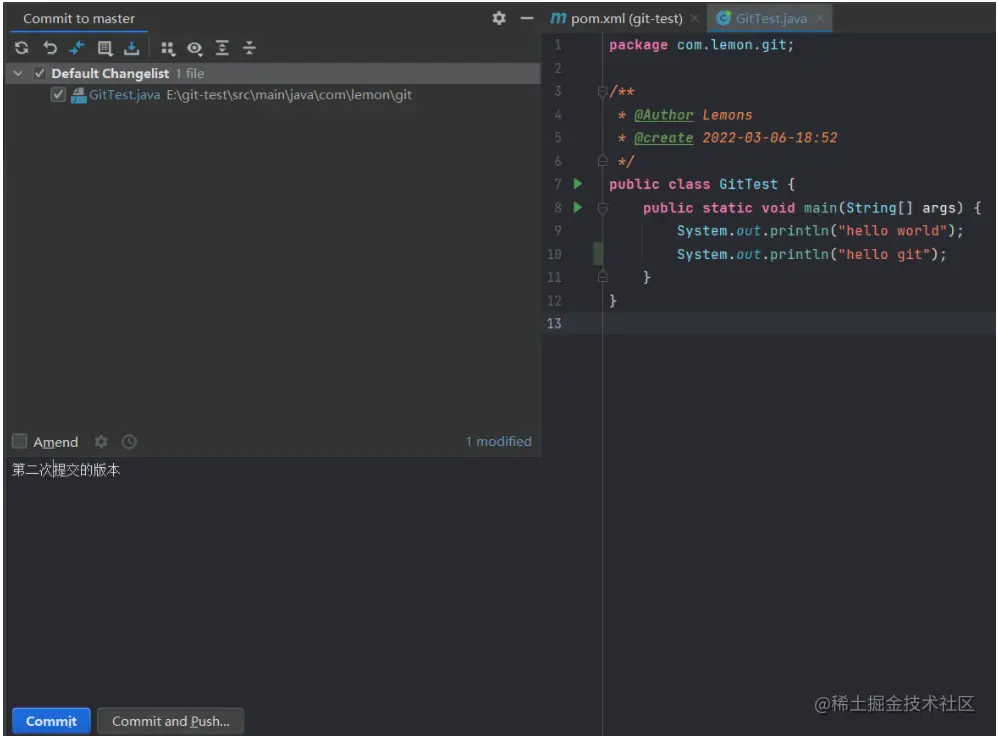Click the @Author tag in Javadoc
Viewport: 998px width, 737px height.
tap(663, 115)
